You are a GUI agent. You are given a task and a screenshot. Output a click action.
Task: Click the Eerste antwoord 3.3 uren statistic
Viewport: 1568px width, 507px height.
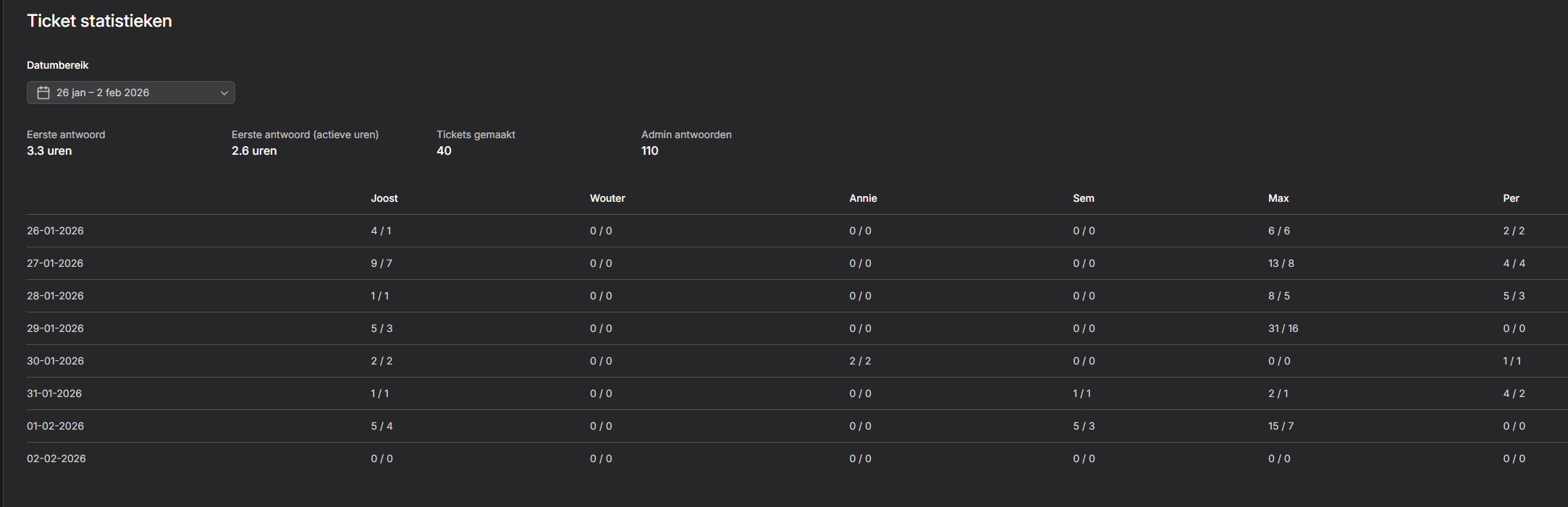coord(65,142)
